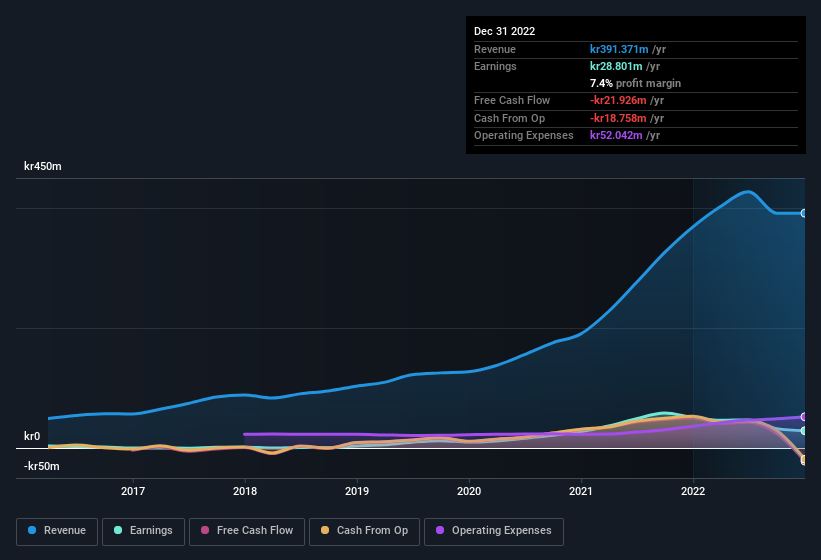Click the 2018 x-axis label
This screenshot has height=560, width=821.
point(245,491)
